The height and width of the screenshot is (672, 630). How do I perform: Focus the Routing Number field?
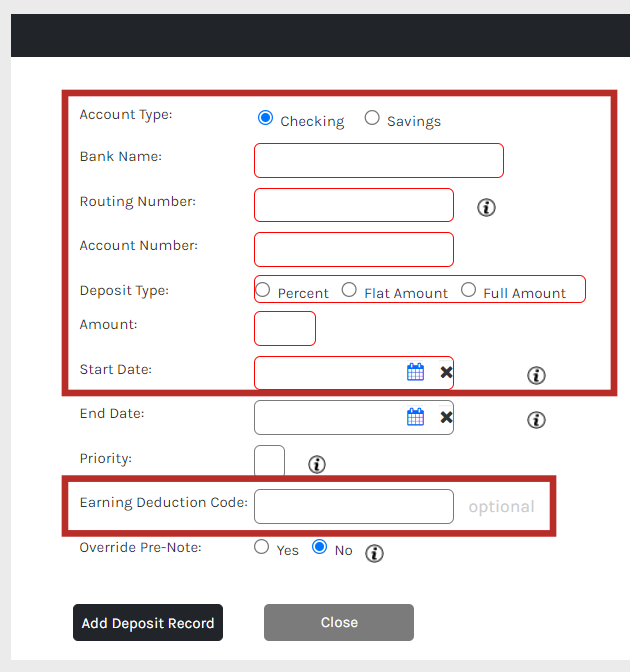pyautogui.click(x=354, y=205)
